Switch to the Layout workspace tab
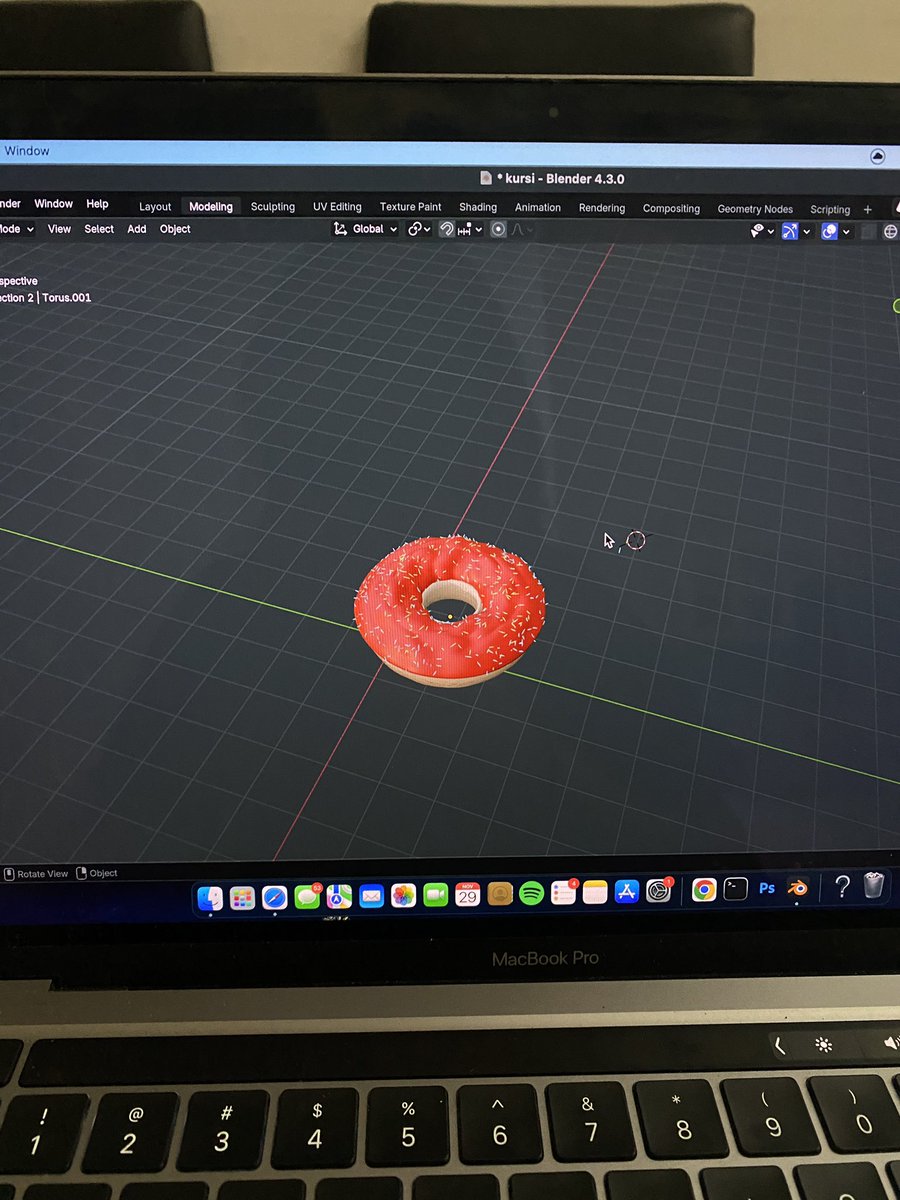Viewport: 900px width, 1200px height. [155, 207]
